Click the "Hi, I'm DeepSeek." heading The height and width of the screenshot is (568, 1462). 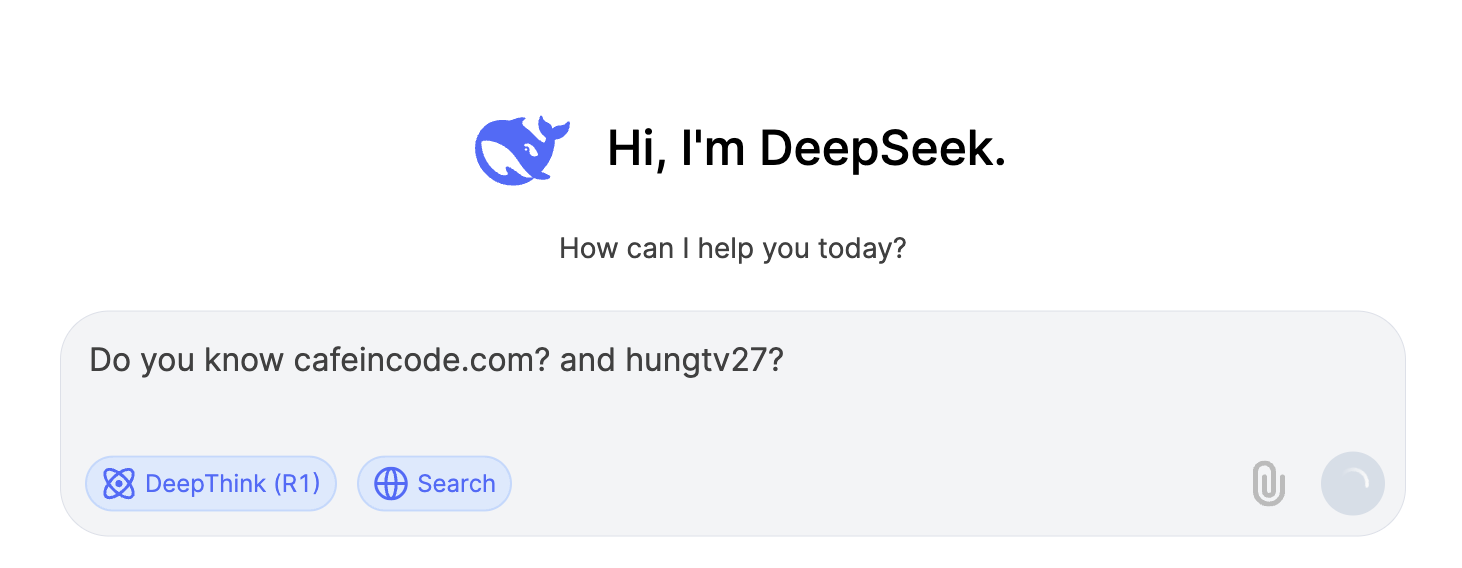tap(806, 150)
